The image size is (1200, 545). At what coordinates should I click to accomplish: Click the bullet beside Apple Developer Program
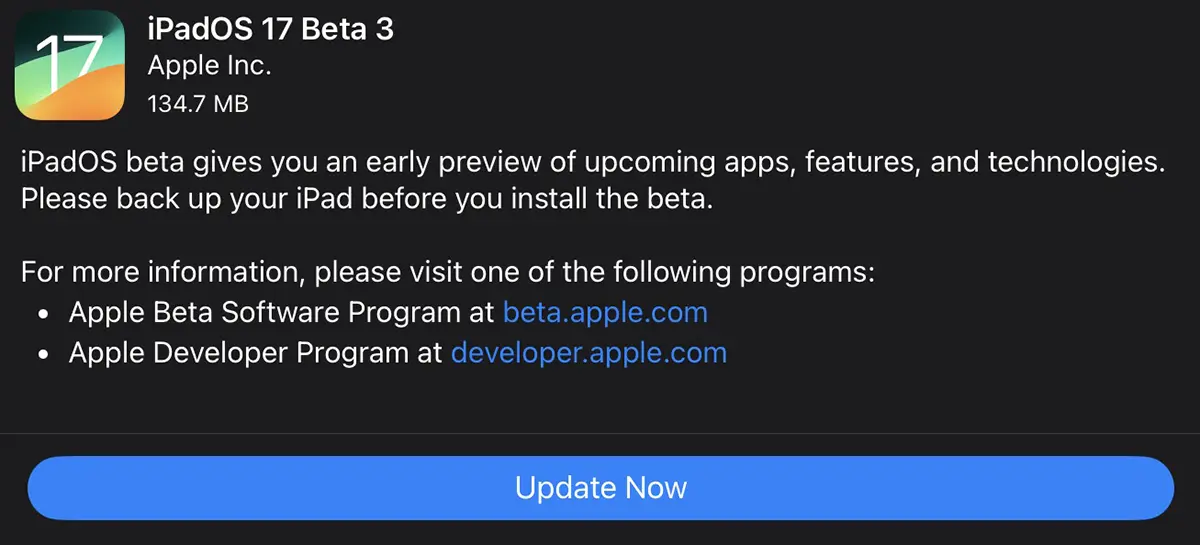pos(44,353)
